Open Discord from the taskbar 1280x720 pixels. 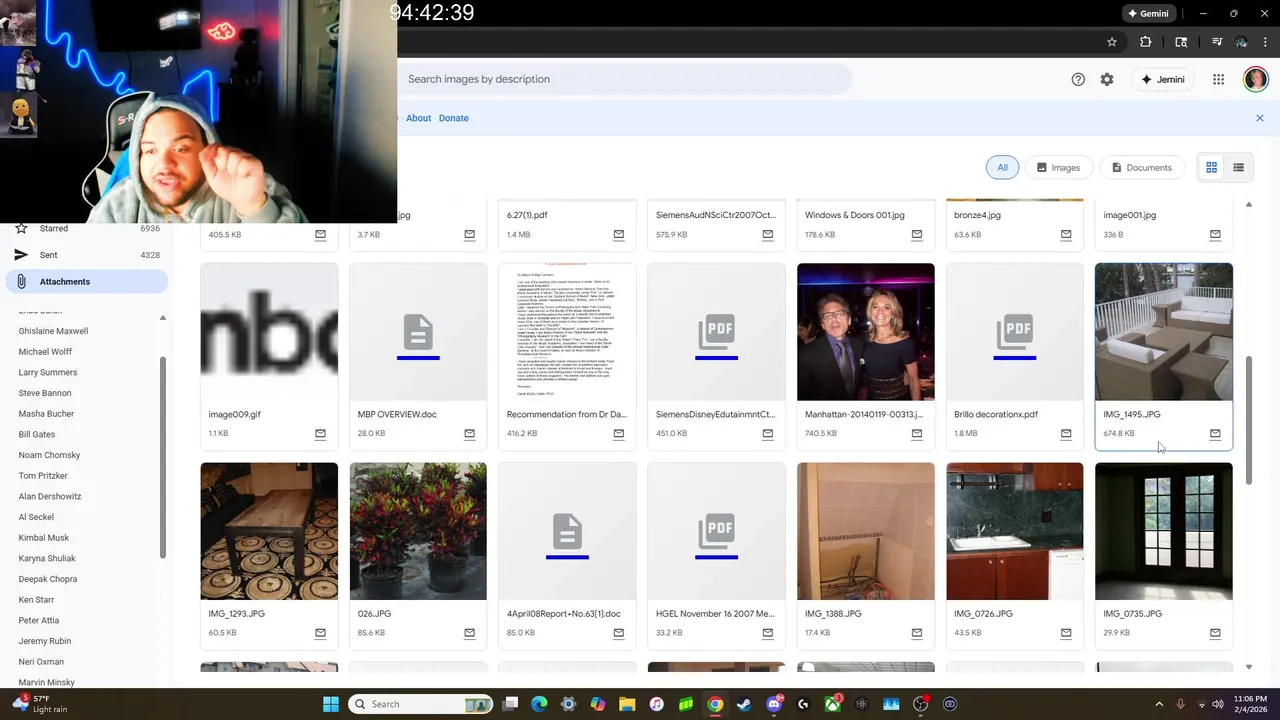(774, 704)
